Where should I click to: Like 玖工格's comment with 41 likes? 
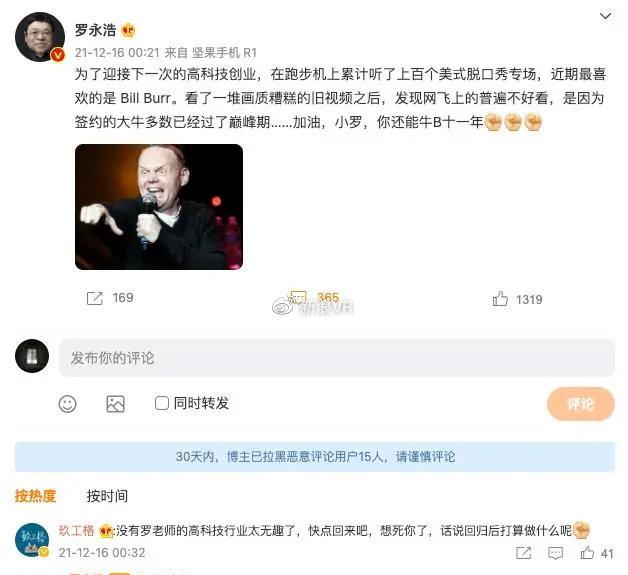tap(587, 553)
